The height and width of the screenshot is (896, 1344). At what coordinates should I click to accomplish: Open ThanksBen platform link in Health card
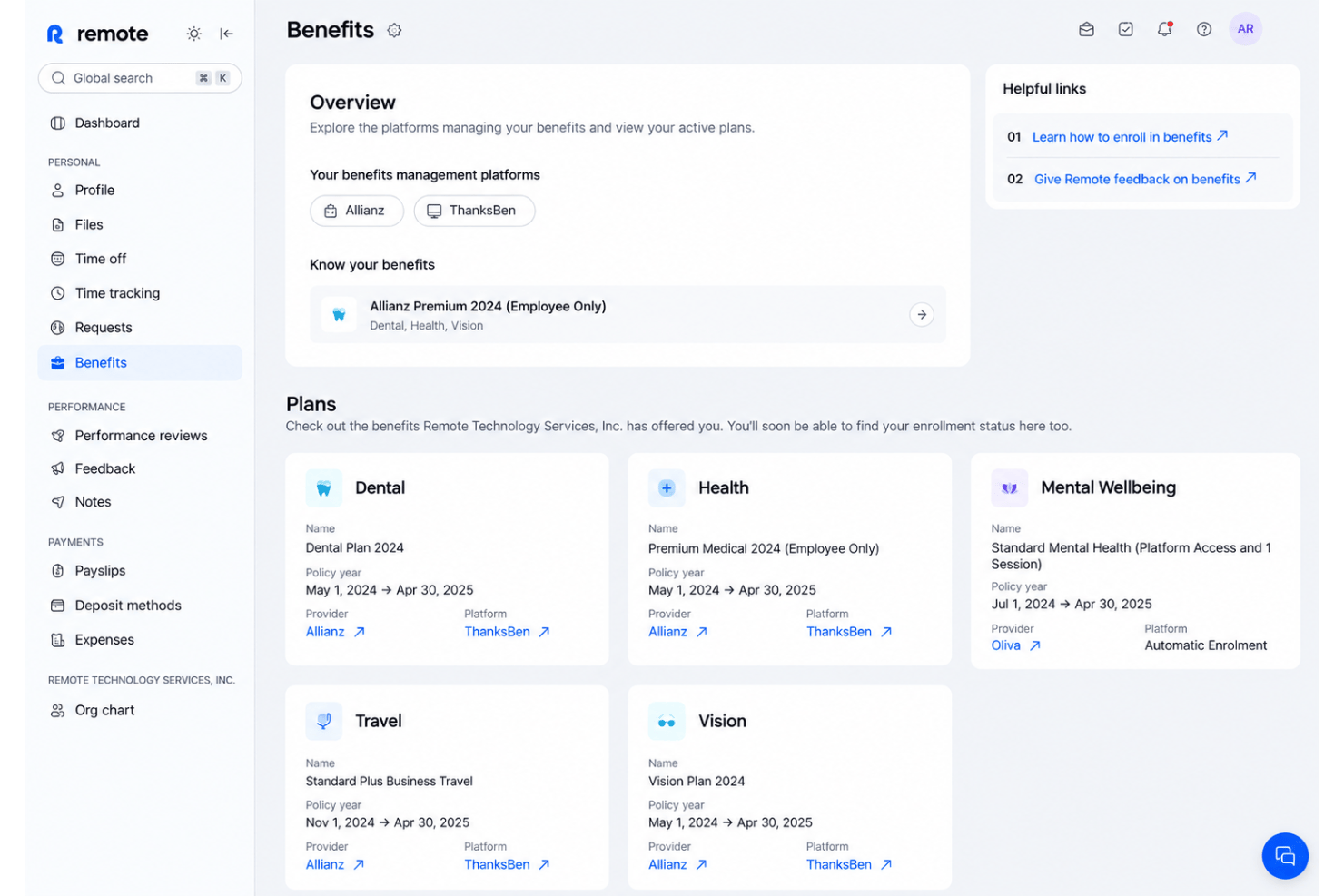coord(849,632)
